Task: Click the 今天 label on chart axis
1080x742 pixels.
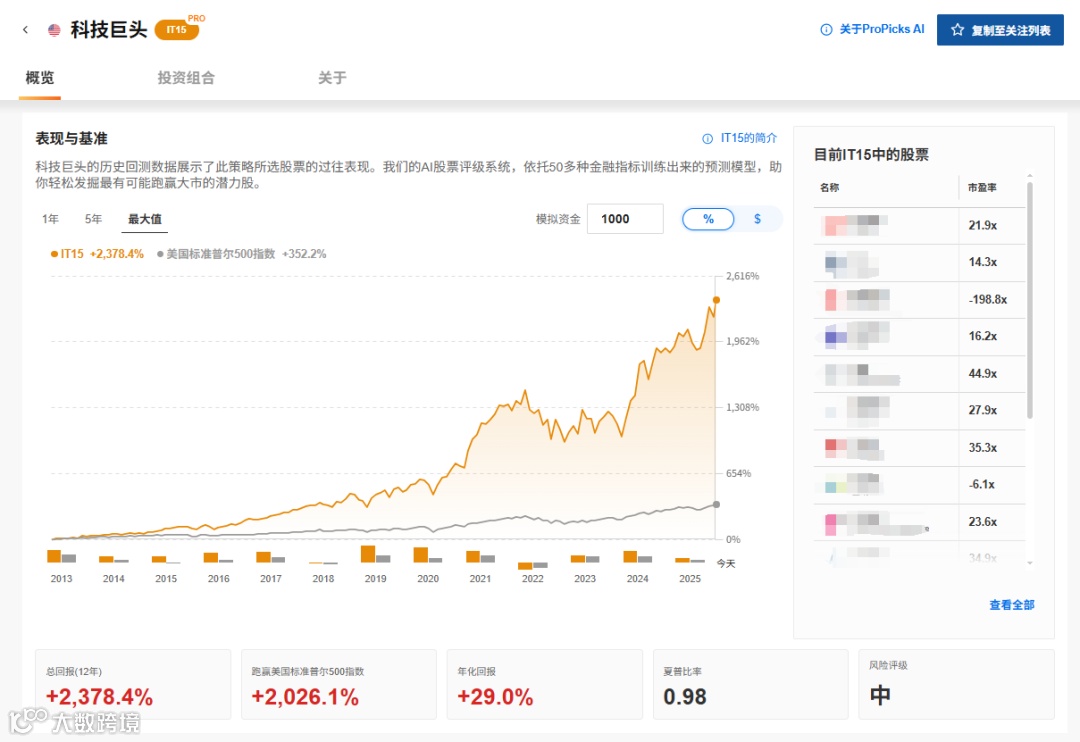Action: pos(726,564)
